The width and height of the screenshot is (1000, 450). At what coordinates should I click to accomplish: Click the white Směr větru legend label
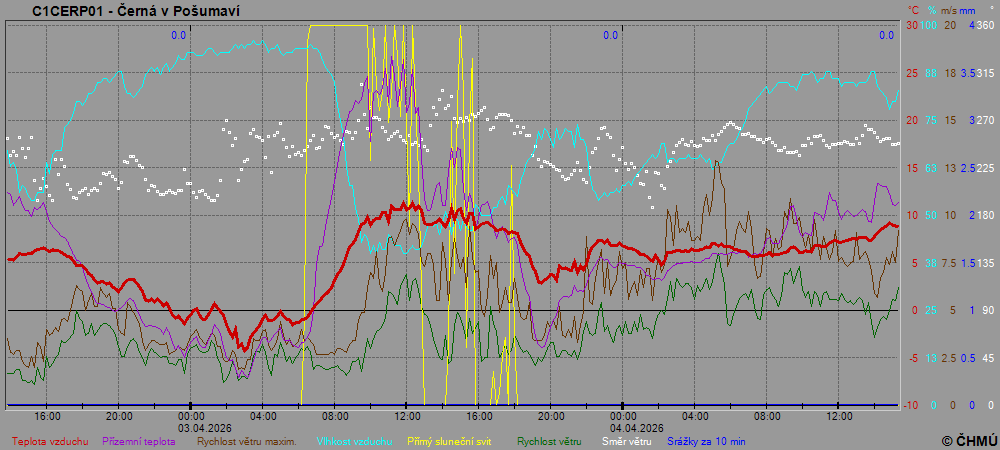coord(628,440)
